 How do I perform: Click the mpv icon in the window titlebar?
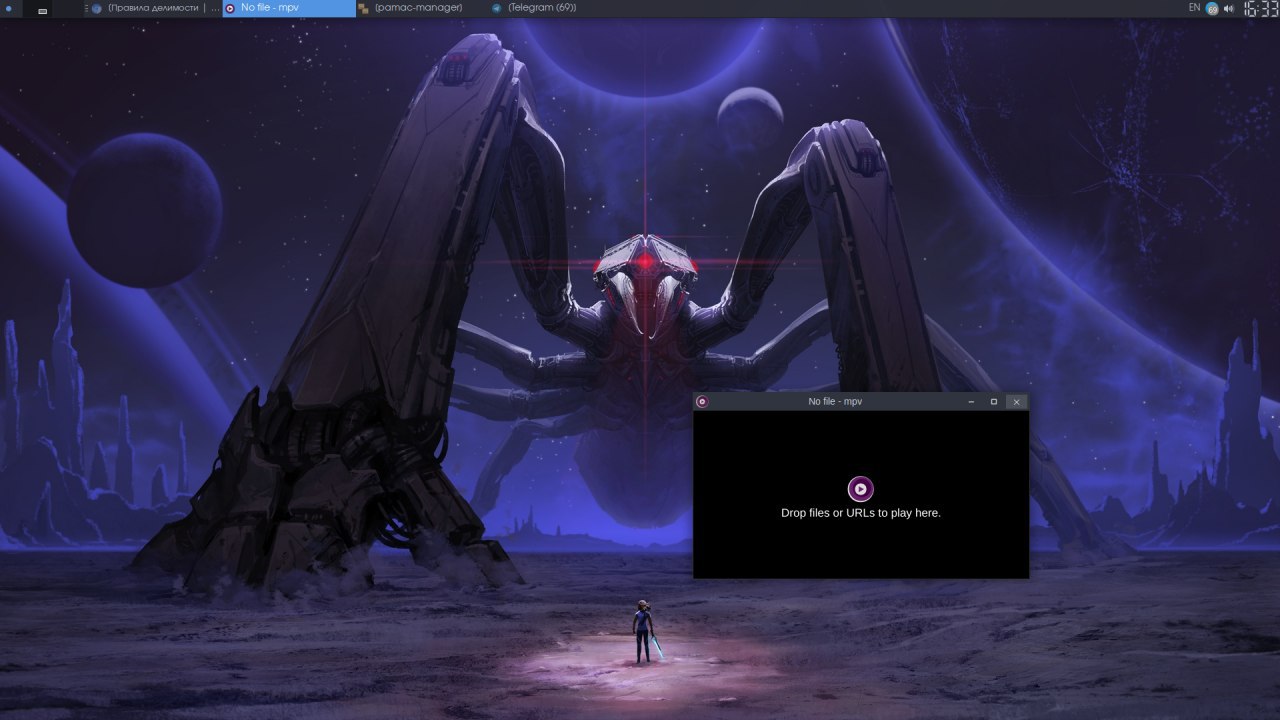pos(702,401)
